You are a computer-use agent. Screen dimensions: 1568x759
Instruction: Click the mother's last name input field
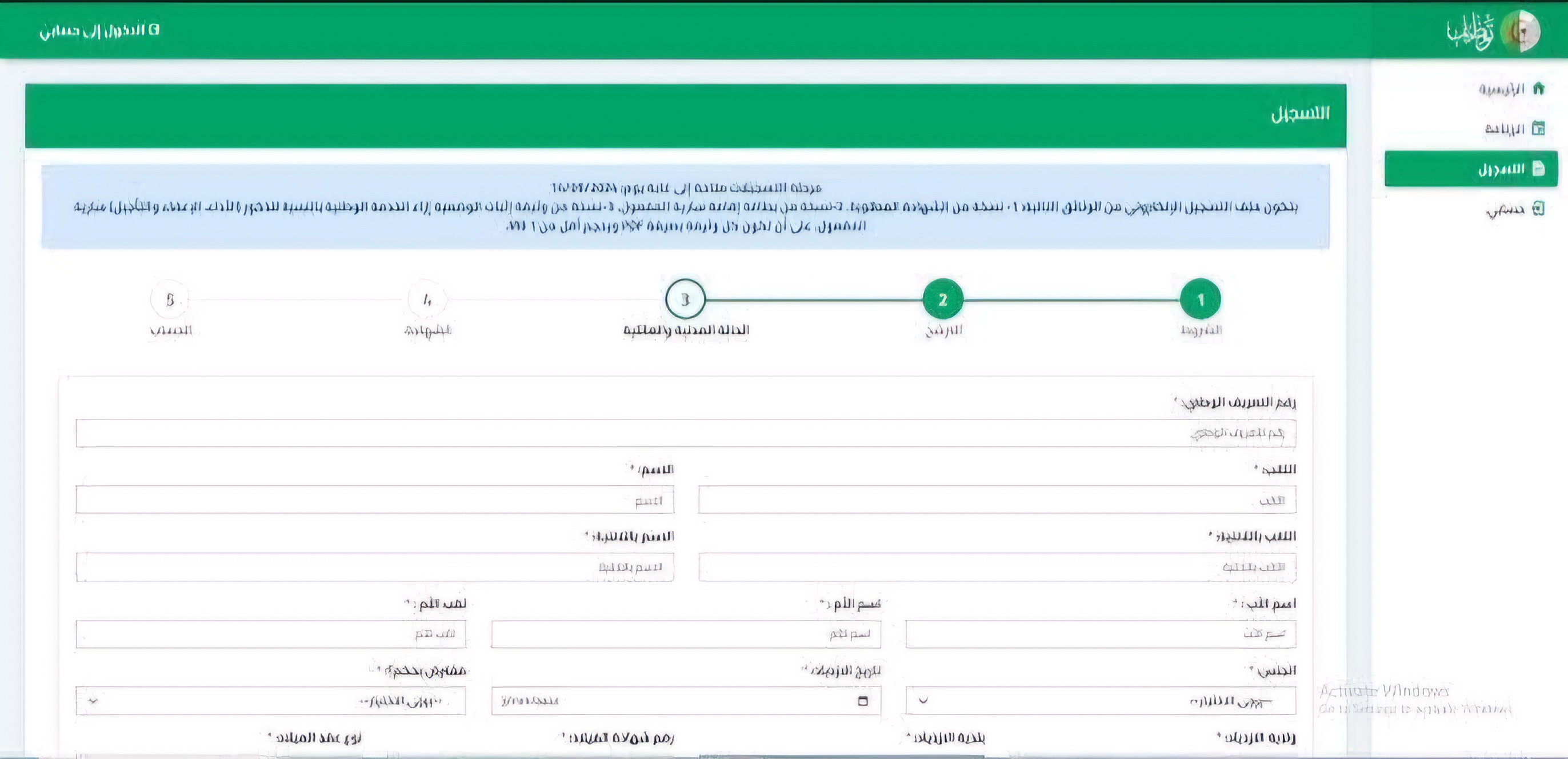coord(270,634)
